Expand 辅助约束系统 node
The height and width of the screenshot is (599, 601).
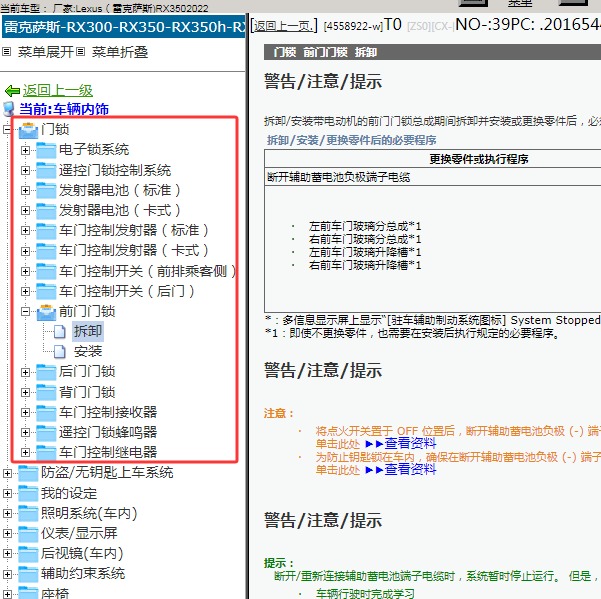(x=7, y=574)
